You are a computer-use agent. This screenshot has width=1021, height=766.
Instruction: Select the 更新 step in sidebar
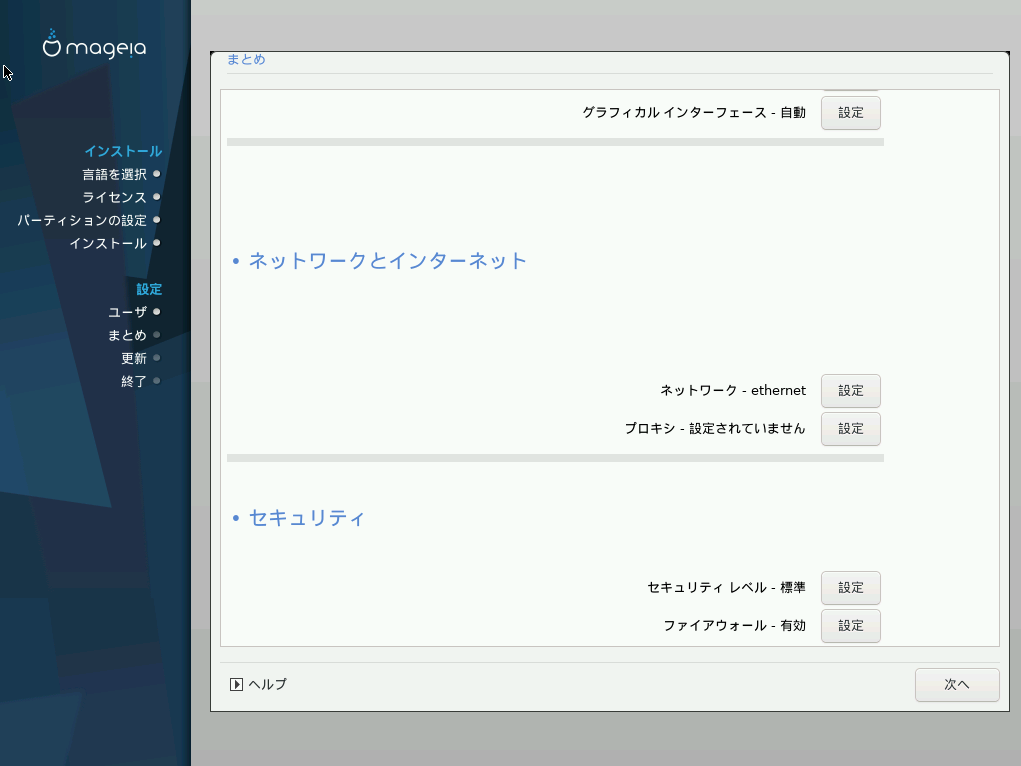(134, 358)
